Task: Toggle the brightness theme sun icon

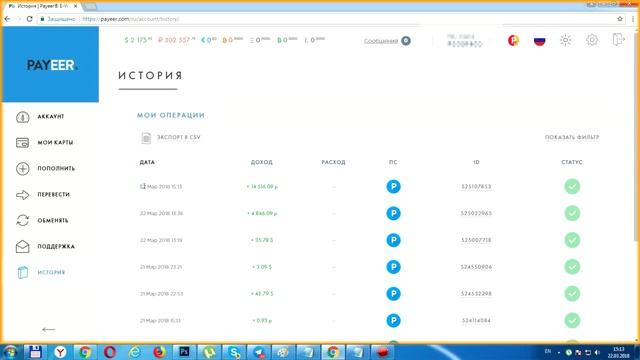Action: click(565, 40)
